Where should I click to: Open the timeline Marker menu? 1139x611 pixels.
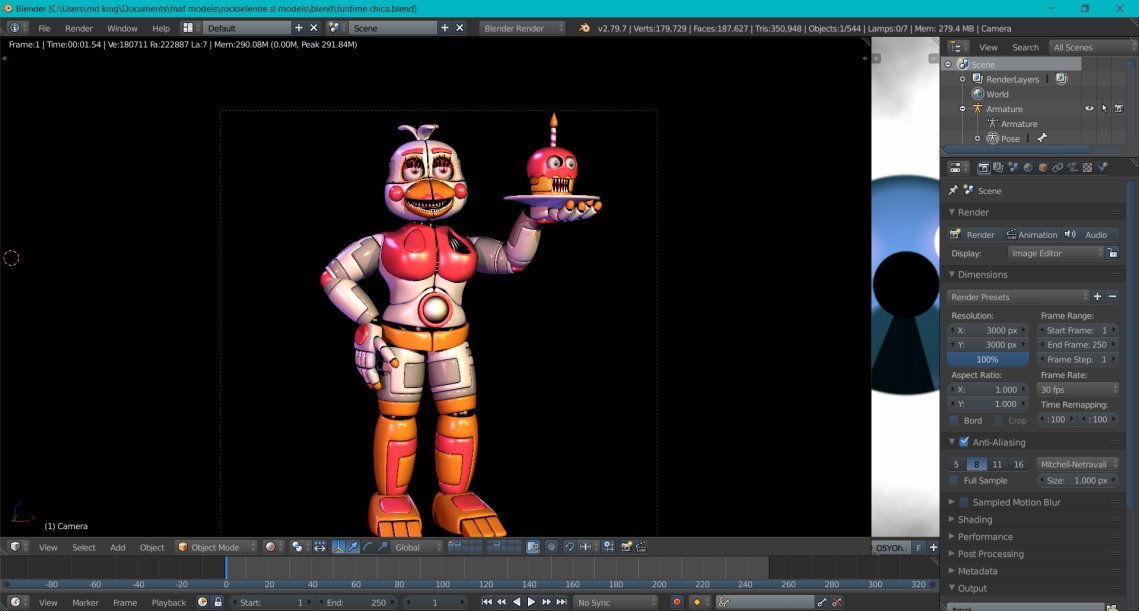click(x=85, y=602)
